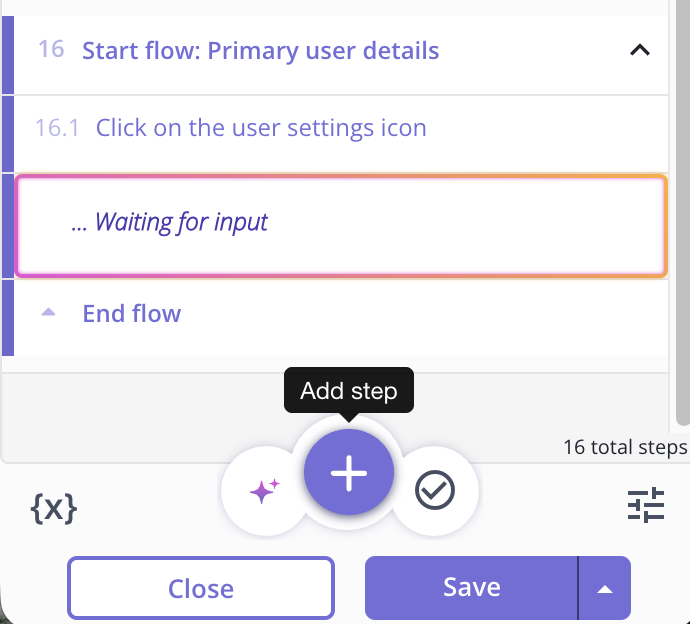Save the test steps
Image resolution: width=690 pixels, height=624 pixels.
tap(471, 588)
